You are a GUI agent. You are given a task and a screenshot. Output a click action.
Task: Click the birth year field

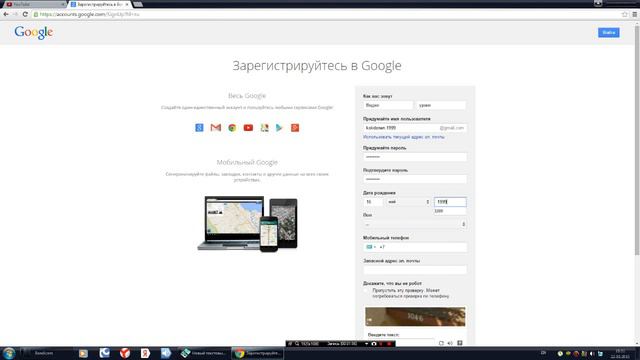coord(450,202)
